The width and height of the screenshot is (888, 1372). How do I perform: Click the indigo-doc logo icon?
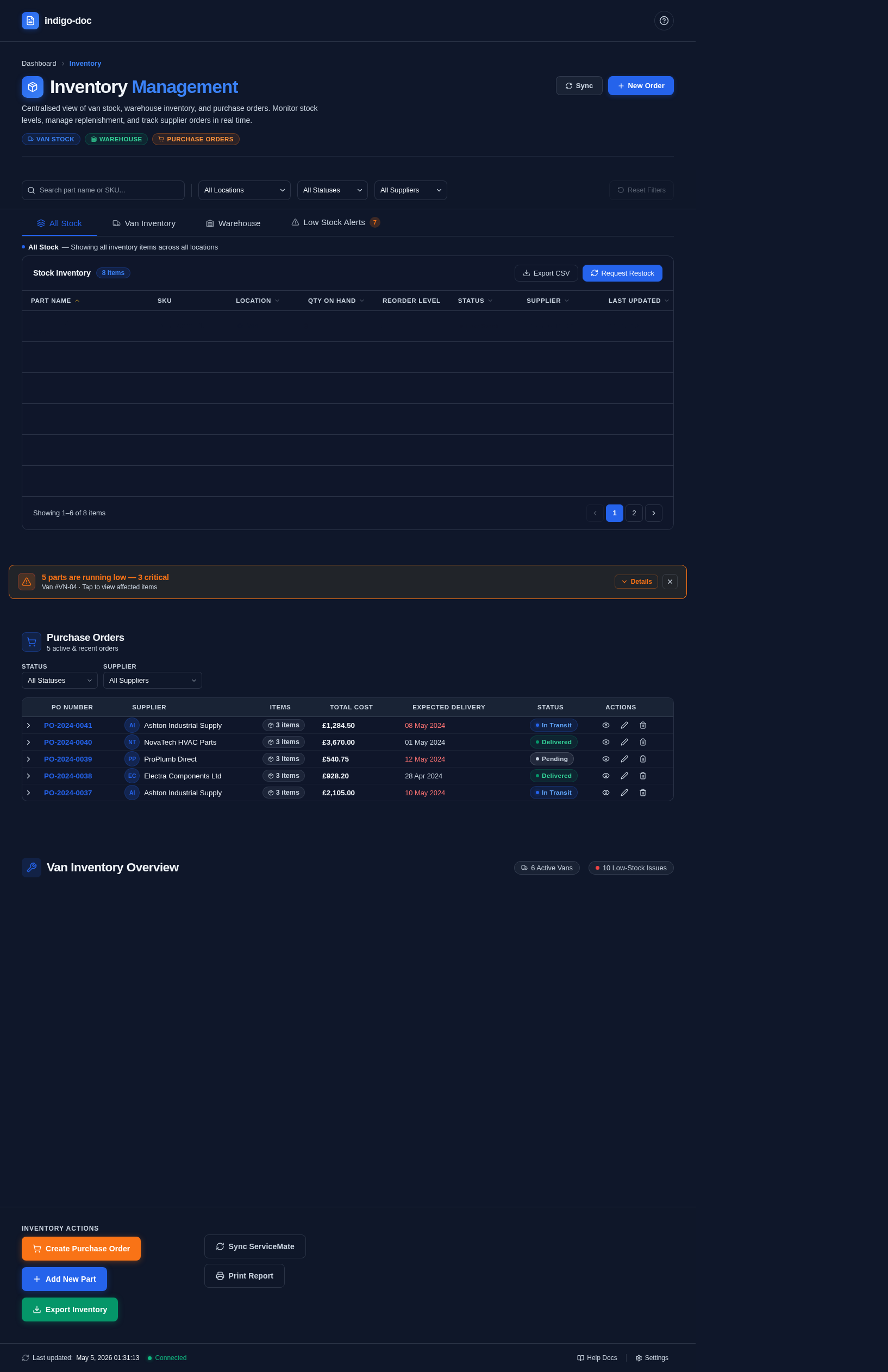click(30, 21)
